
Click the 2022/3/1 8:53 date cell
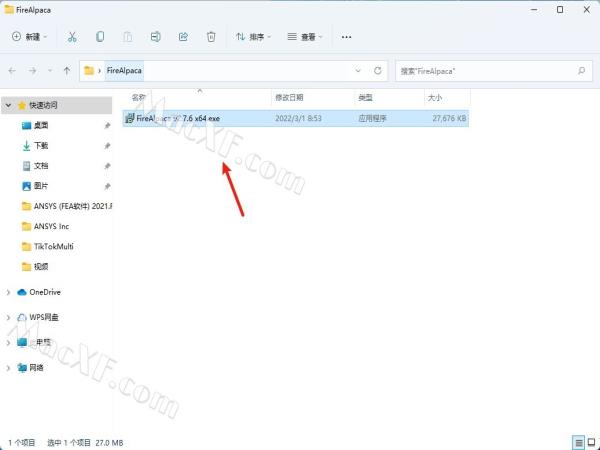[x=298, y=118]
